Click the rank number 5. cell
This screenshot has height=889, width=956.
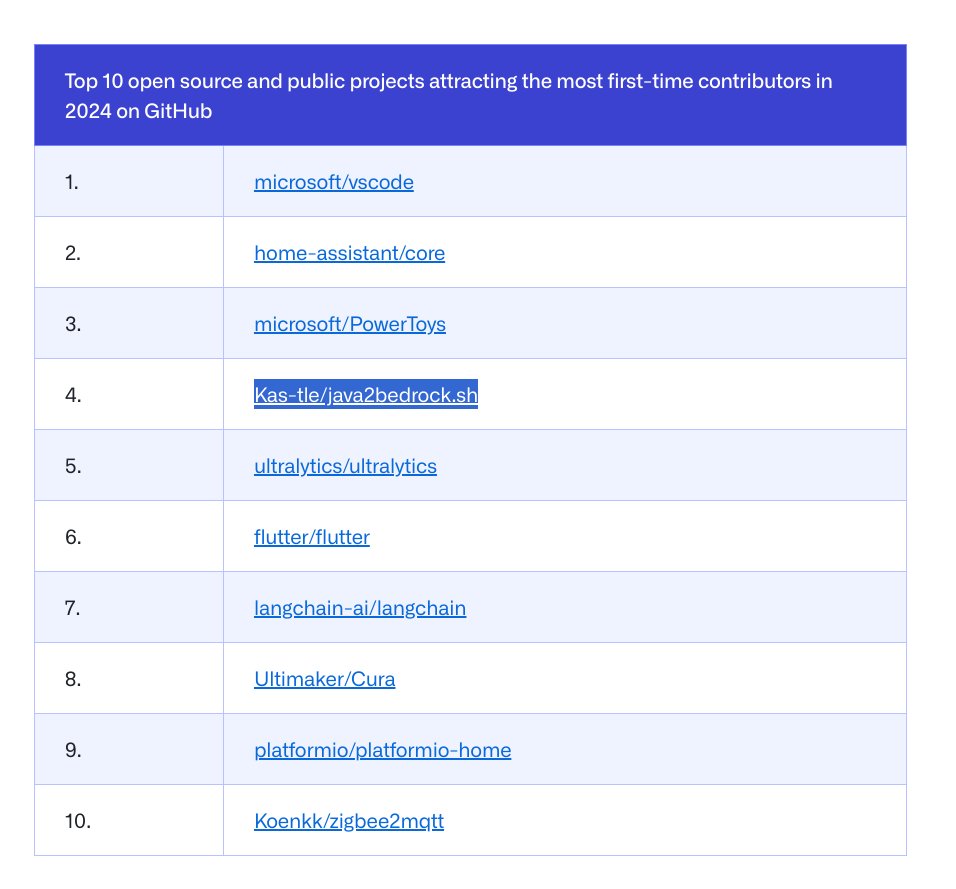click(129, 465)
